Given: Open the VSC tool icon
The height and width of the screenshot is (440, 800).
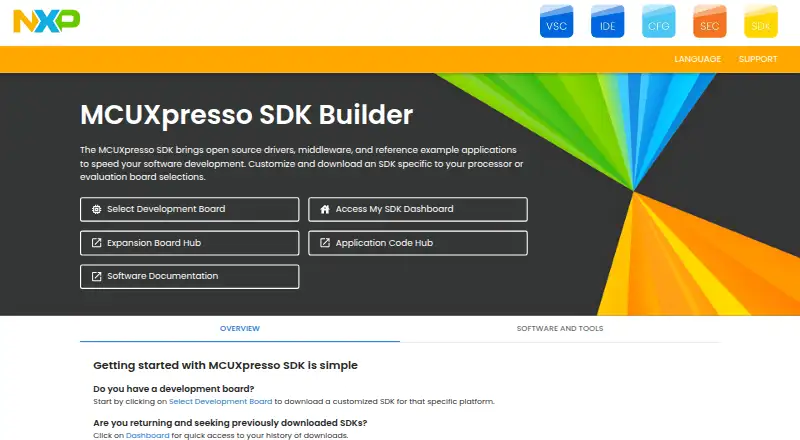Looking at the screenshot, I should [556, 21].
